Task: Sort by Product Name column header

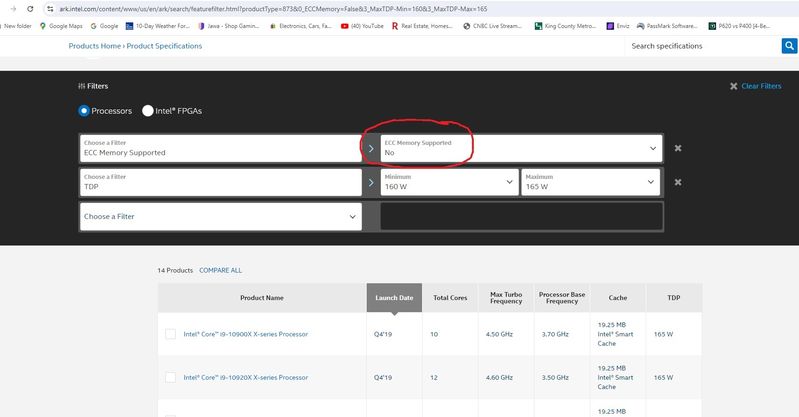Action: point(262,298)
